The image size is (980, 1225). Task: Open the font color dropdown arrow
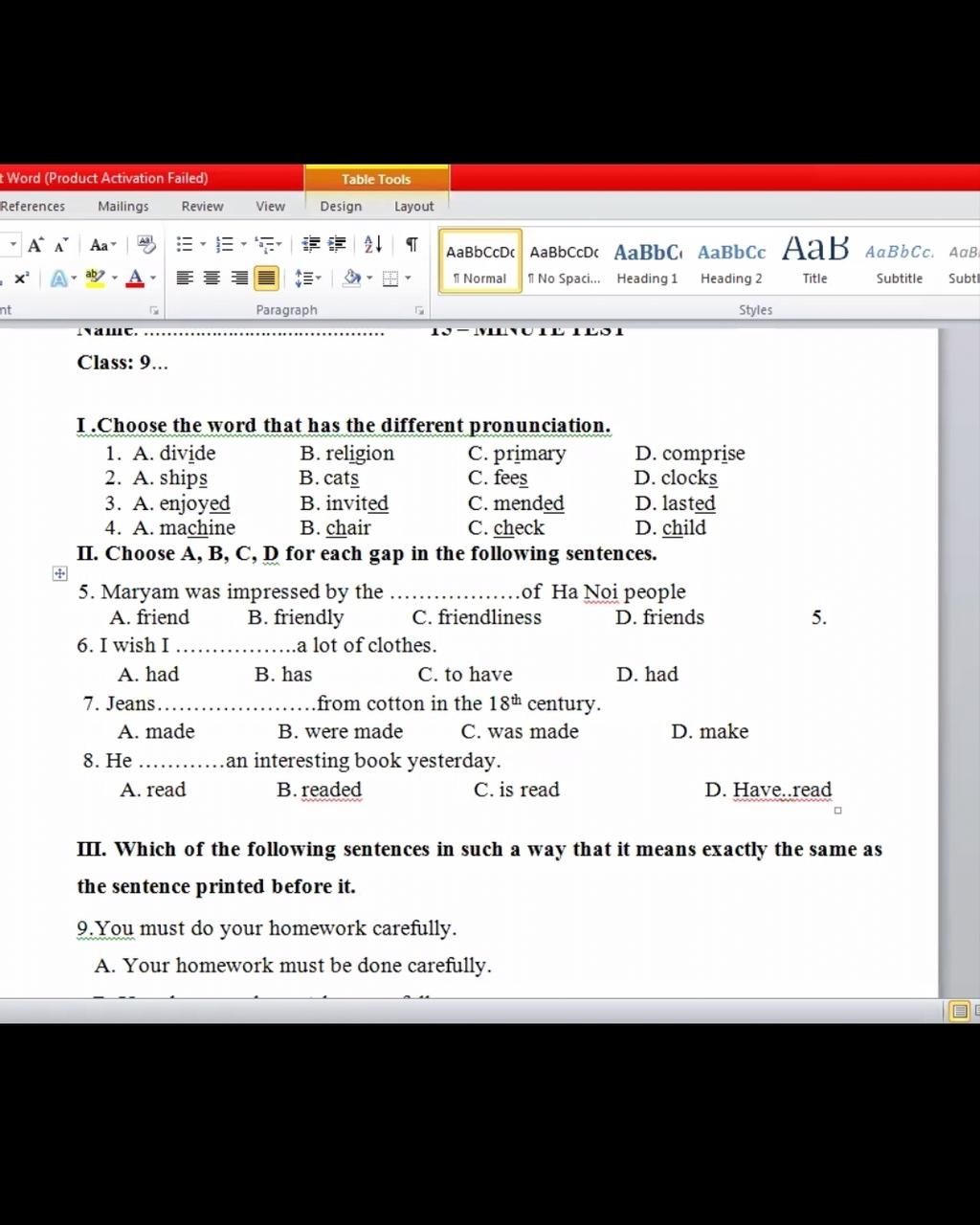coord(153,278)
